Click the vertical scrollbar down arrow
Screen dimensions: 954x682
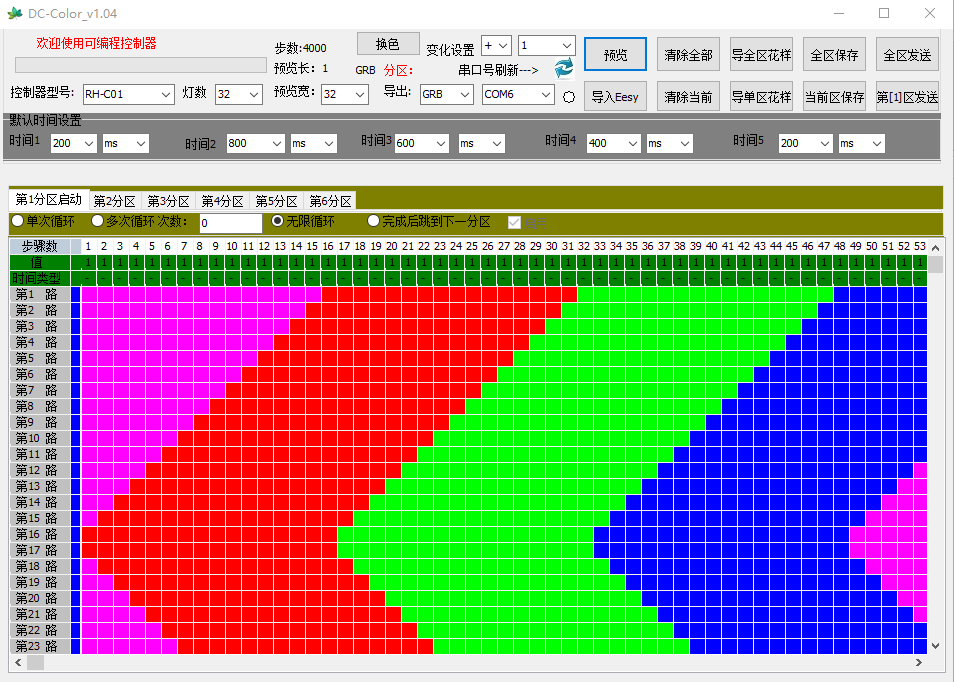click(x=936, y=646)
